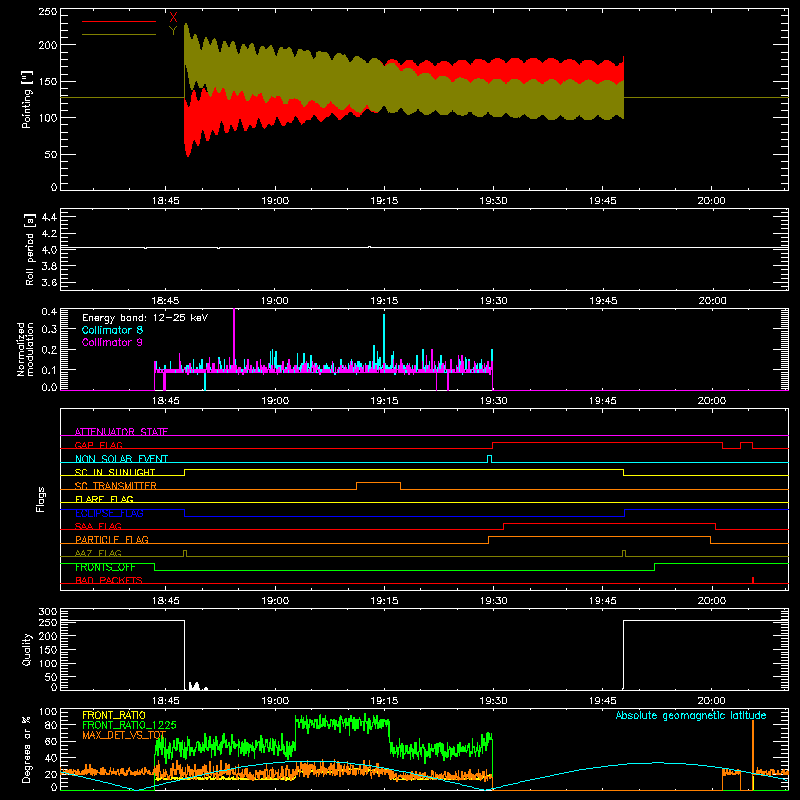Click the BAD_PACKETS red spike marker

coord(753,580)
